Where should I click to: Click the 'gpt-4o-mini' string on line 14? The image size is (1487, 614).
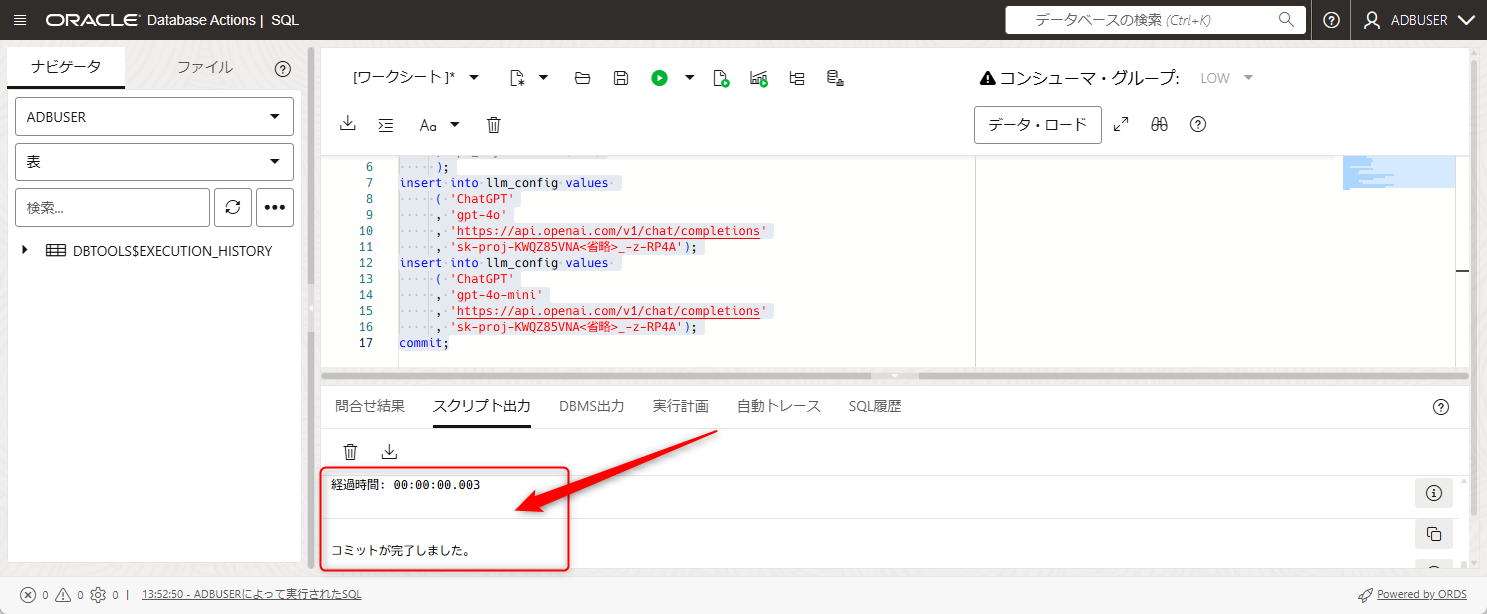click(x=498, y=295)
